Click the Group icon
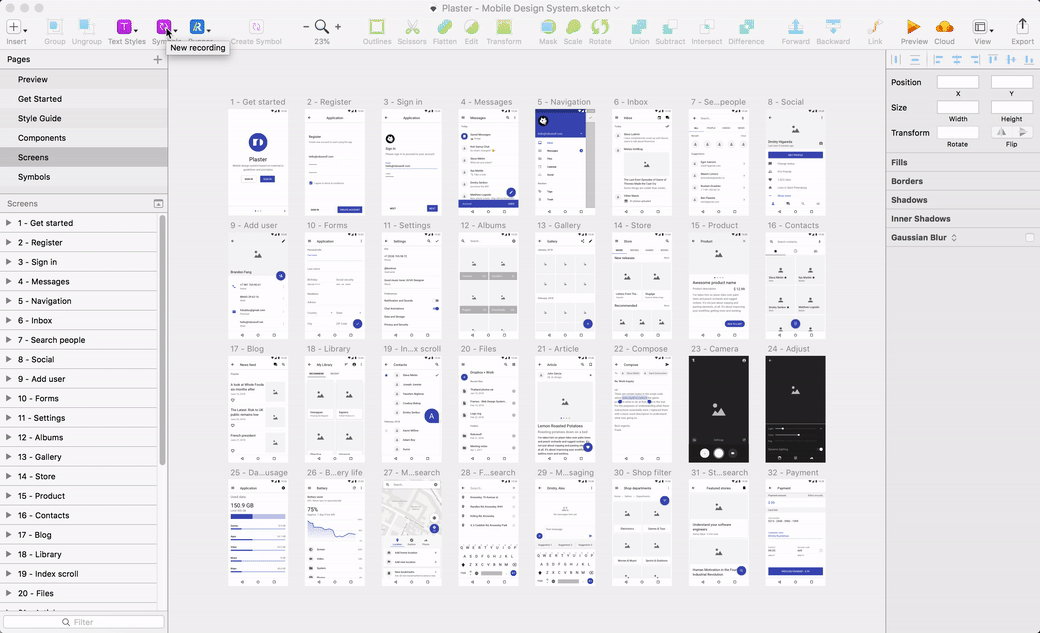Viewport: 1040px width, 633px height. (54, 27)
